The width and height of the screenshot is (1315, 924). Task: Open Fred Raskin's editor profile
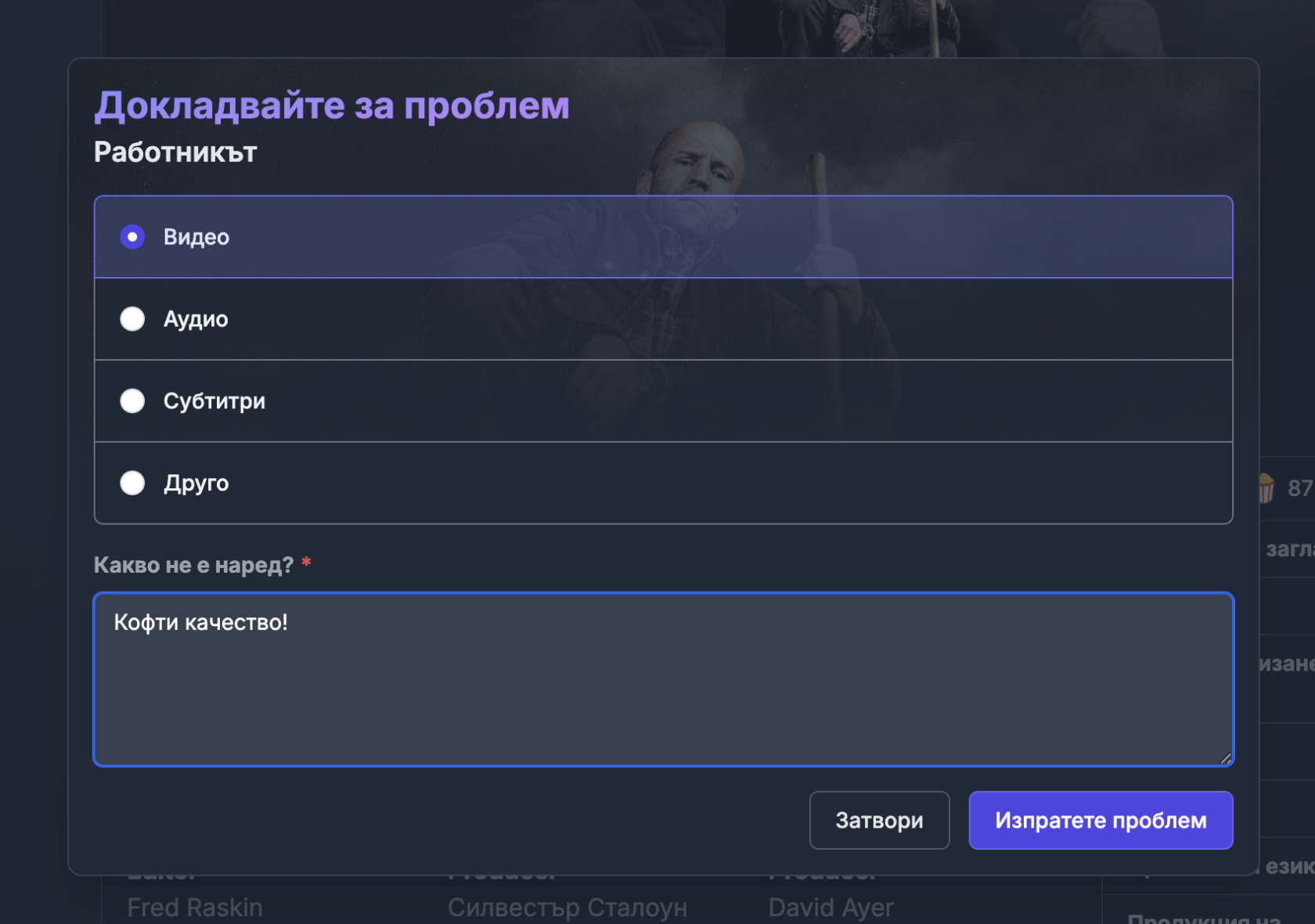click(x=194, y=907)
